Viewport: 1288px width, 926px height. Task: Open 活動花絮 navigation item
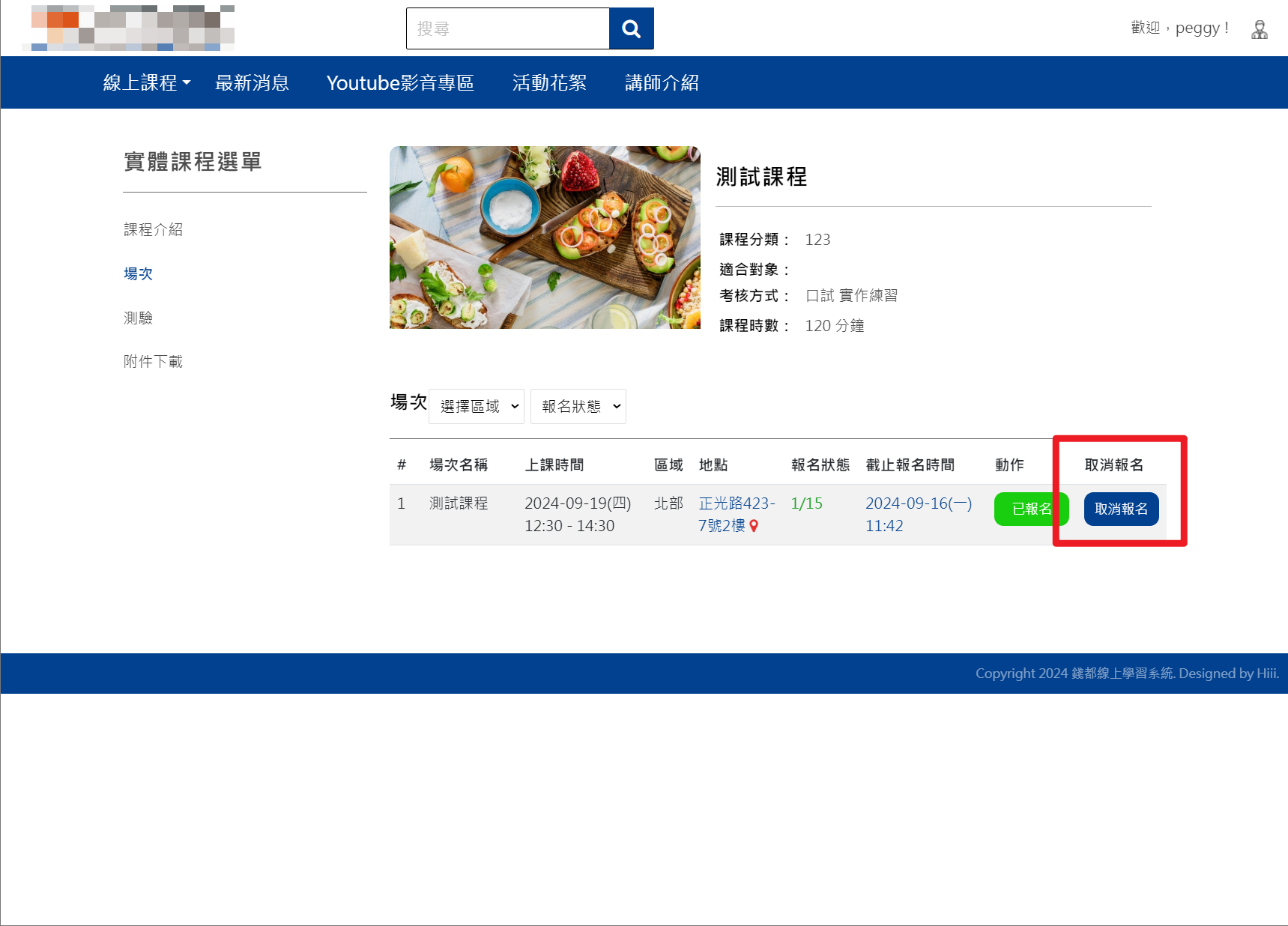549,82
